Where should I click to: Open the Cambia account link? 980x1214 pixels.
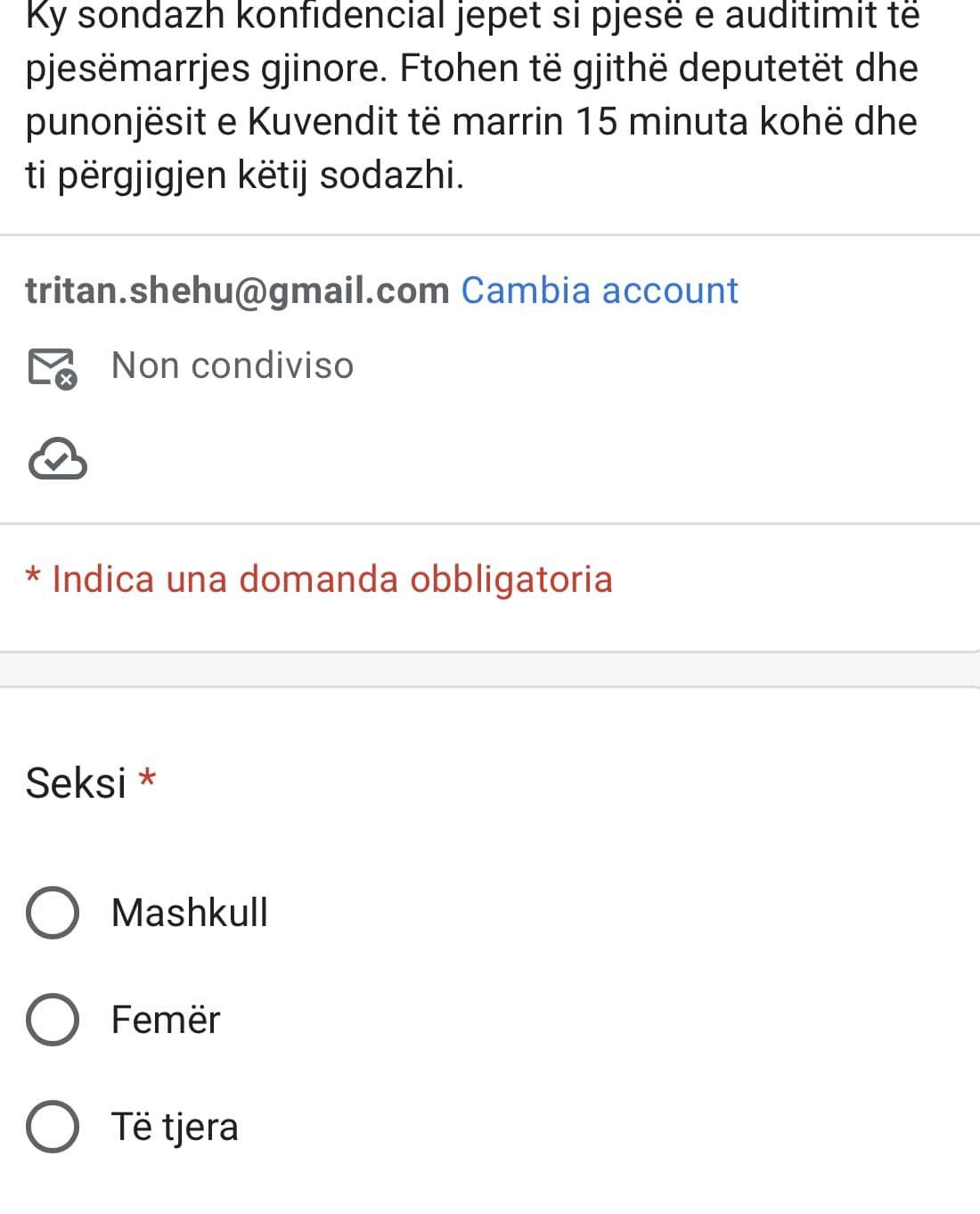pyautogui.click(x=599, y=291)
